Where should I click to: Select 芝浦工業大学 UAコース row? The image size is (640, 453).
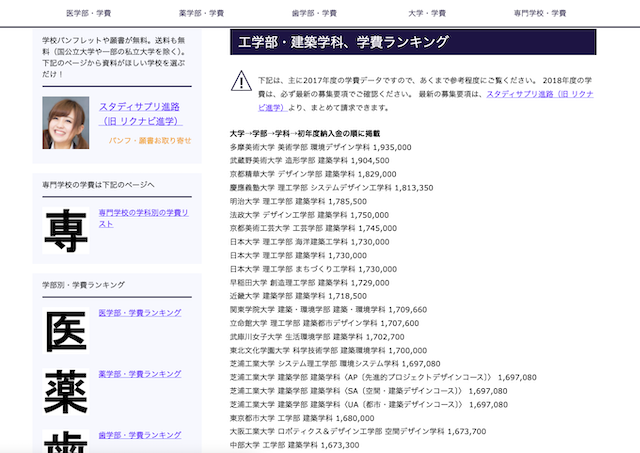(369, 404)
